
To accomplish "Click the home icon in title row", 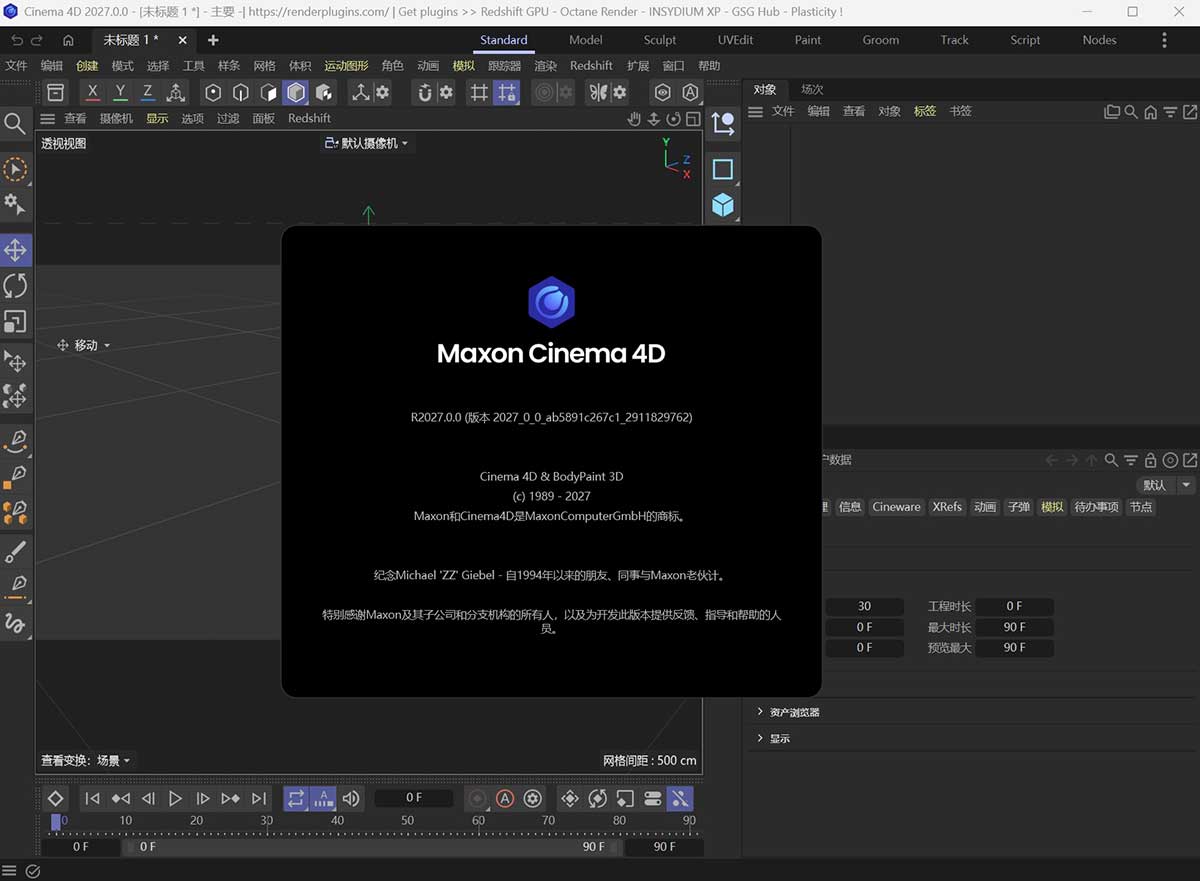I will tap(68, 40).
